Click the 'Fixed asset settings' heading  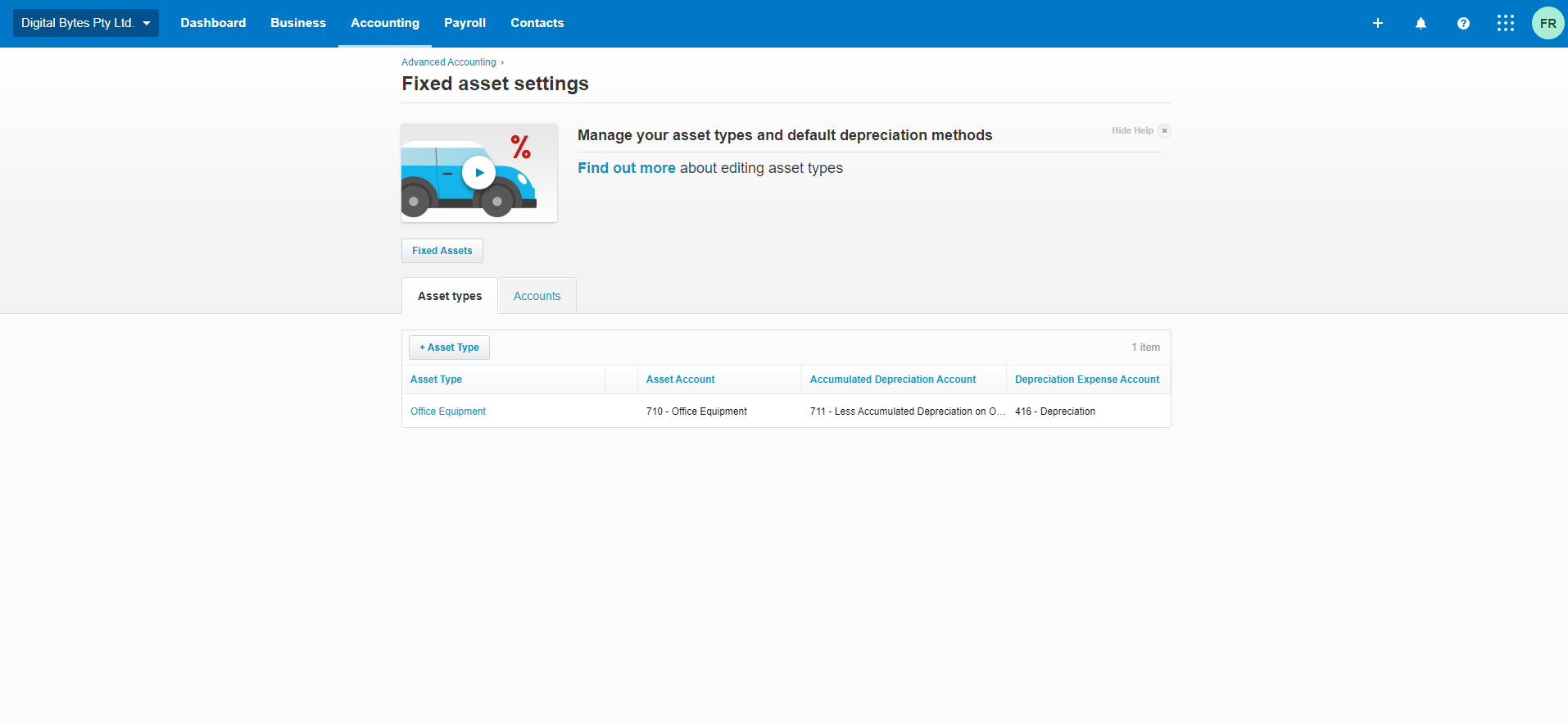(495, 84)
